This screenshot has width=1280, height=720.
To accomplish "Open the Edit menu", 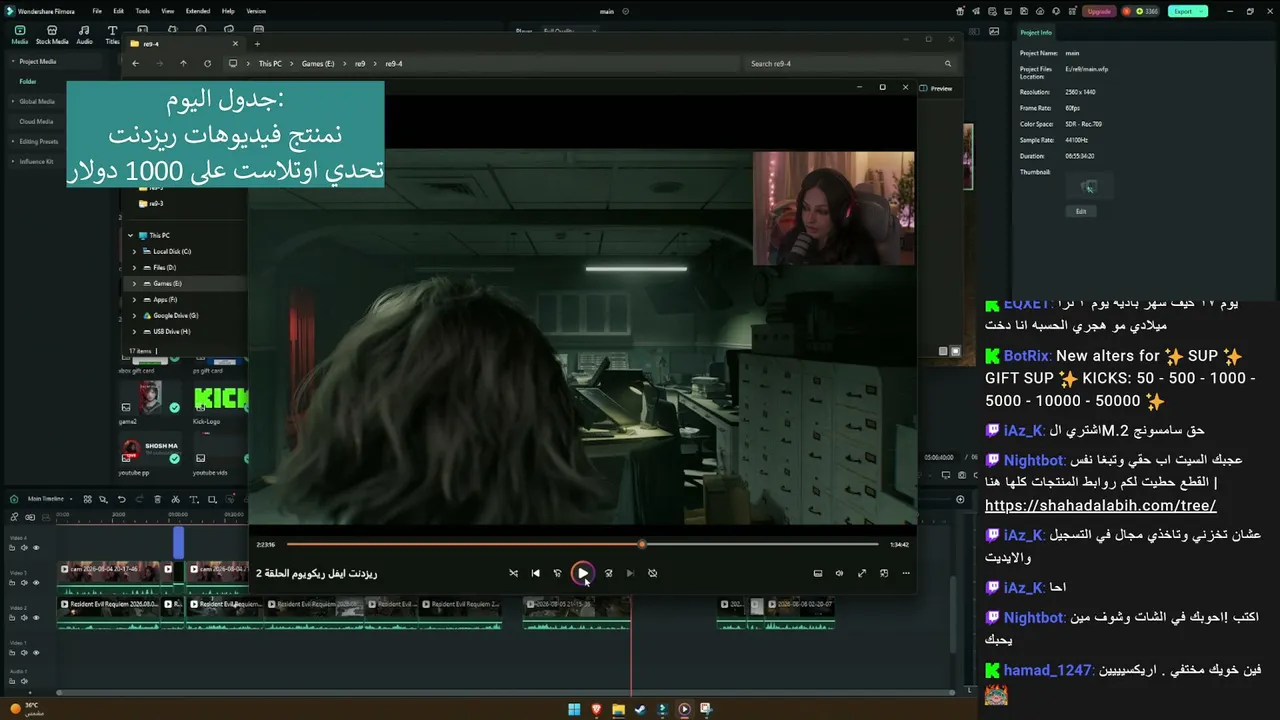I will [x=118, y=11].
